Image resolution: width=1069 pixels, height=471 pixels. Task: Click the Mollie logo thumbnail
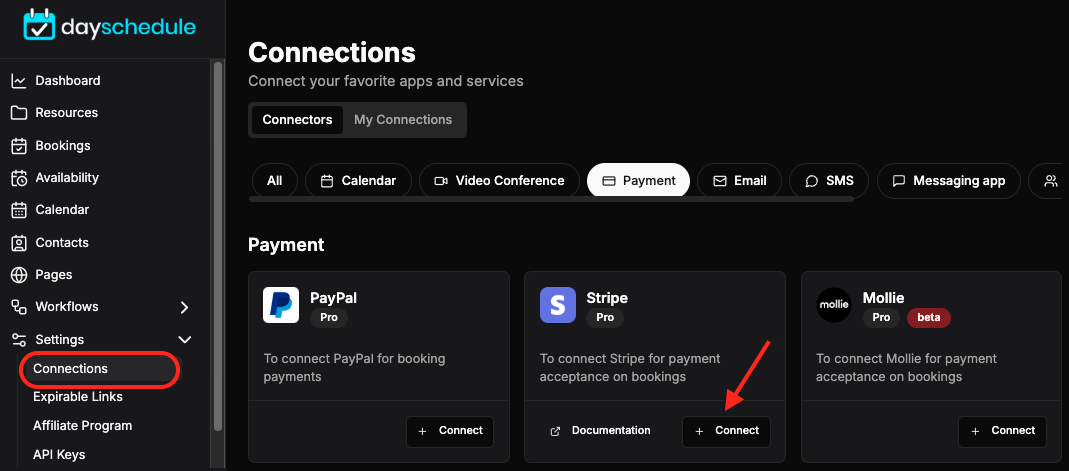point(834,305)
